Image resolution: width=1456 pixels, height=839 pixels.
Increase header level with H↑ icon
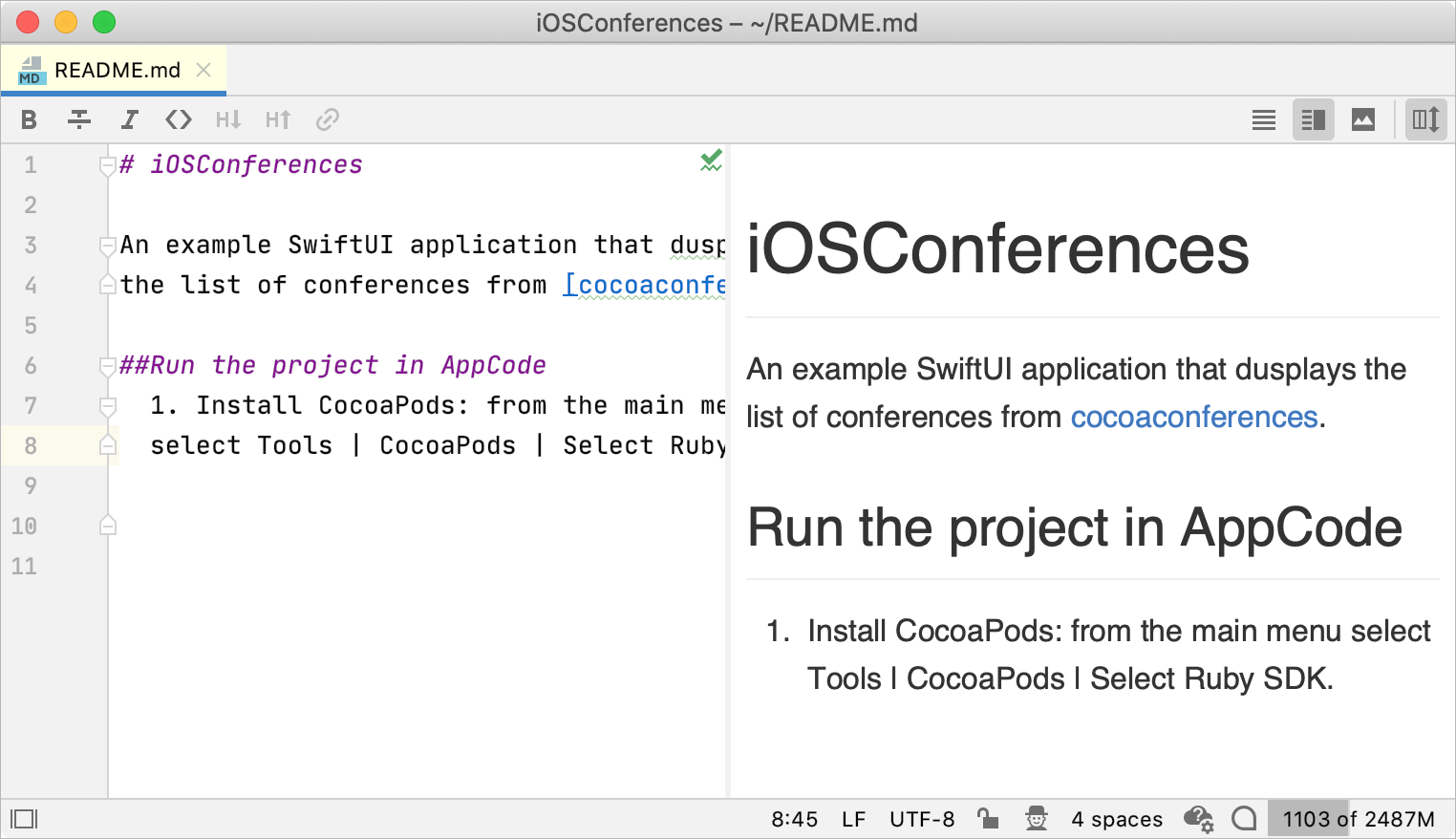click(278, 119)
